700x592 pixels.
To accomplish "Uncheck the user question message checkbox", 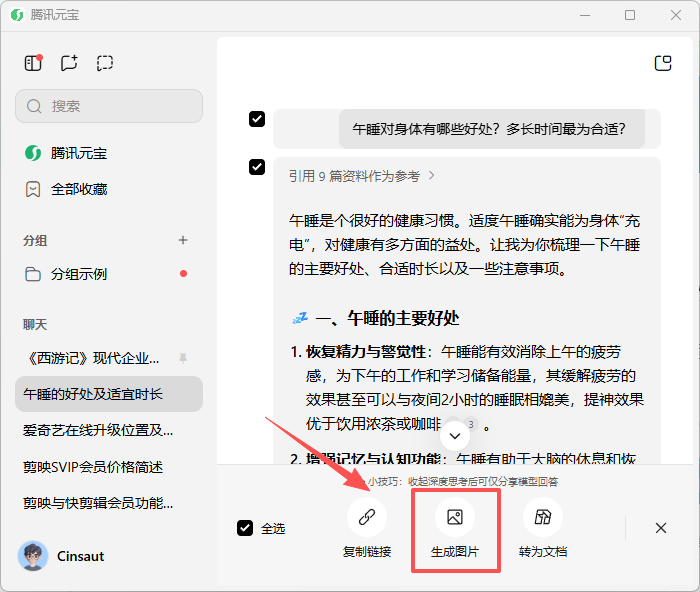I will [x=257, y=119].
